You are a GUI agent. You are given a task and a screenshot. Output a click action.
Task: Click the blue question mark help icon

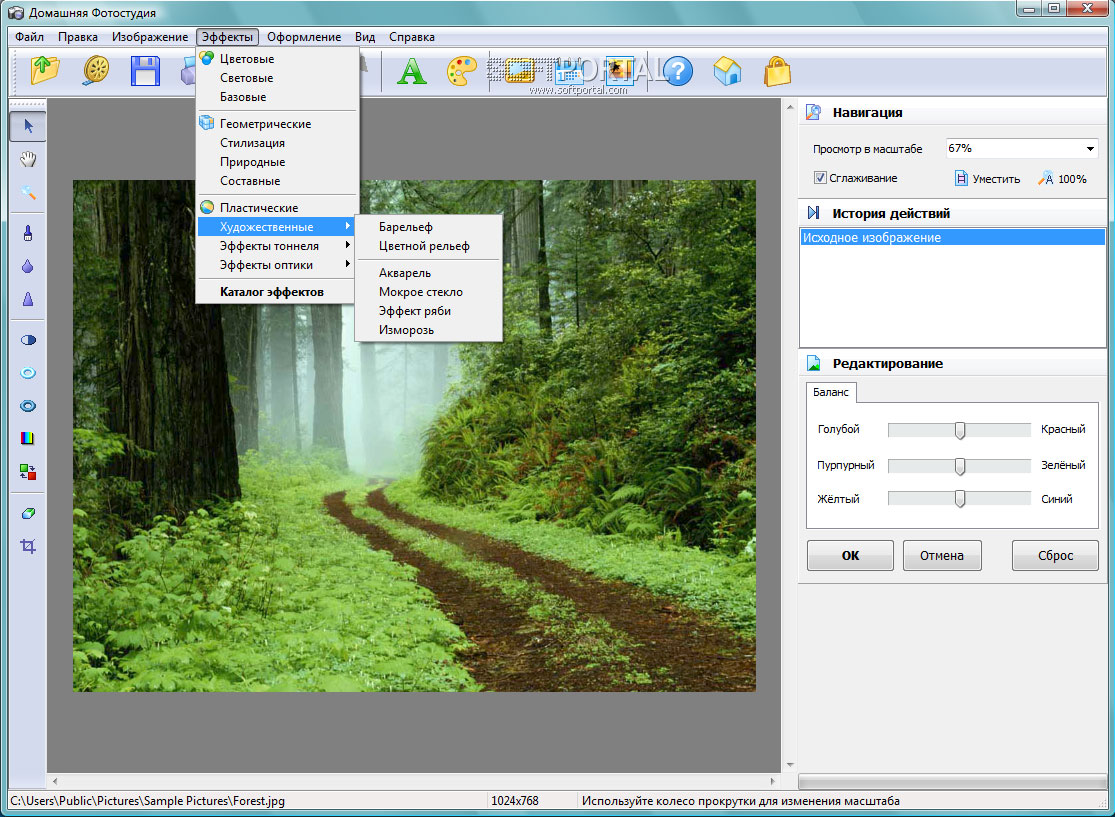(678, 71)
